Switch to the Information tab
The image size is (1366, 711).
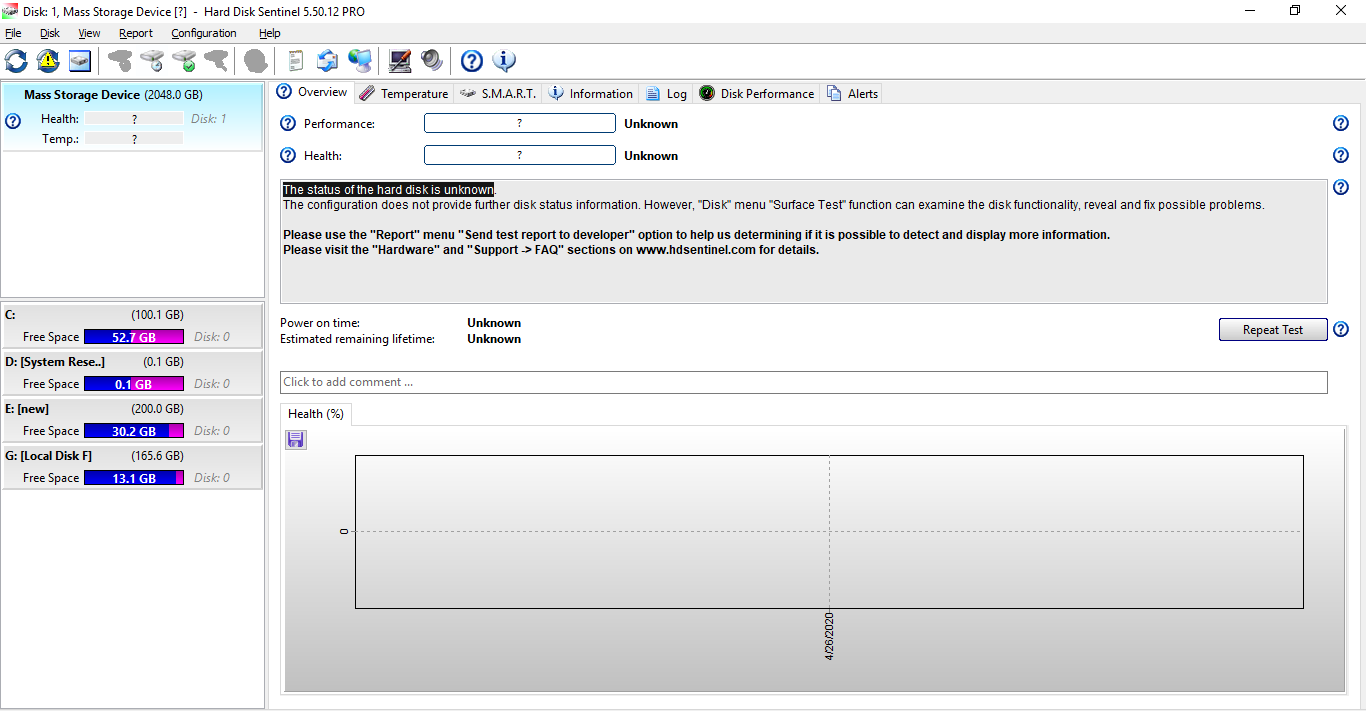tap(591, 93)
